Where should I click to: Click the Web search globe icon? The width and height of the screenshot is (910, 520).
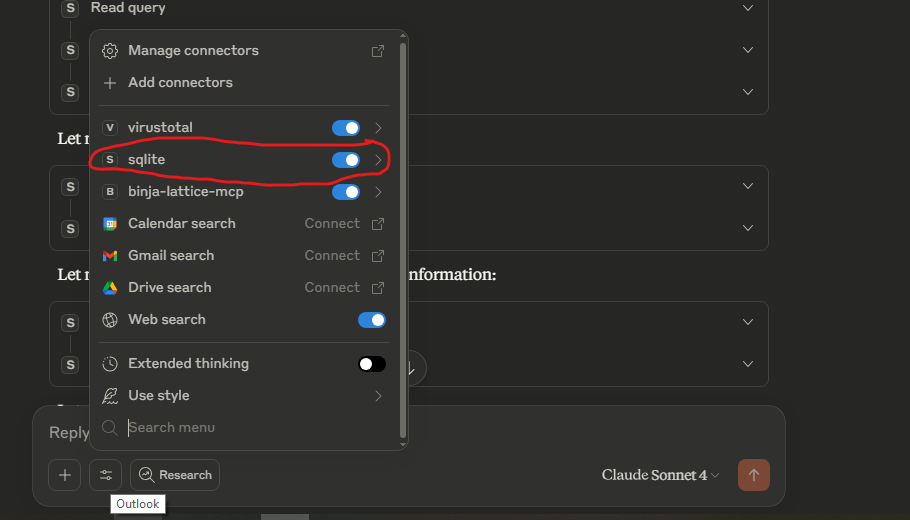(110, 320)
